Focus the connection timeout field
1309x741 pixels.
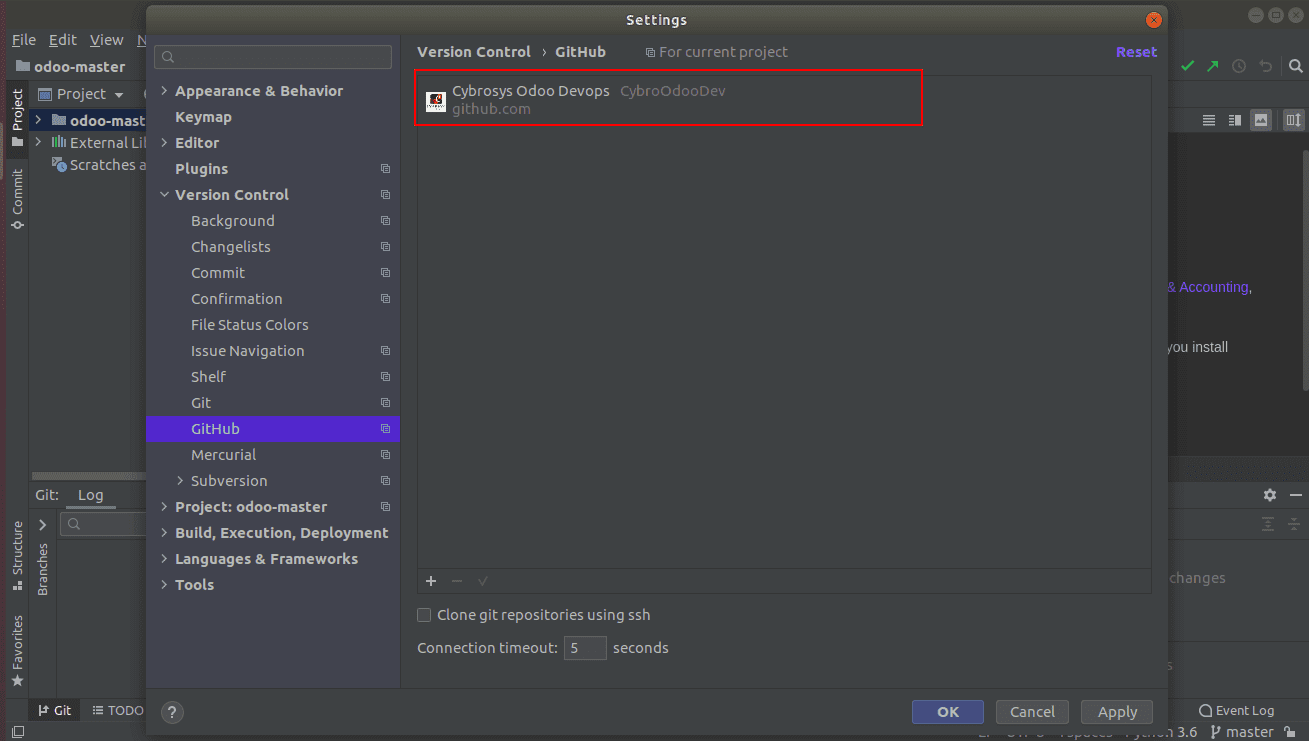pos(585,648)
